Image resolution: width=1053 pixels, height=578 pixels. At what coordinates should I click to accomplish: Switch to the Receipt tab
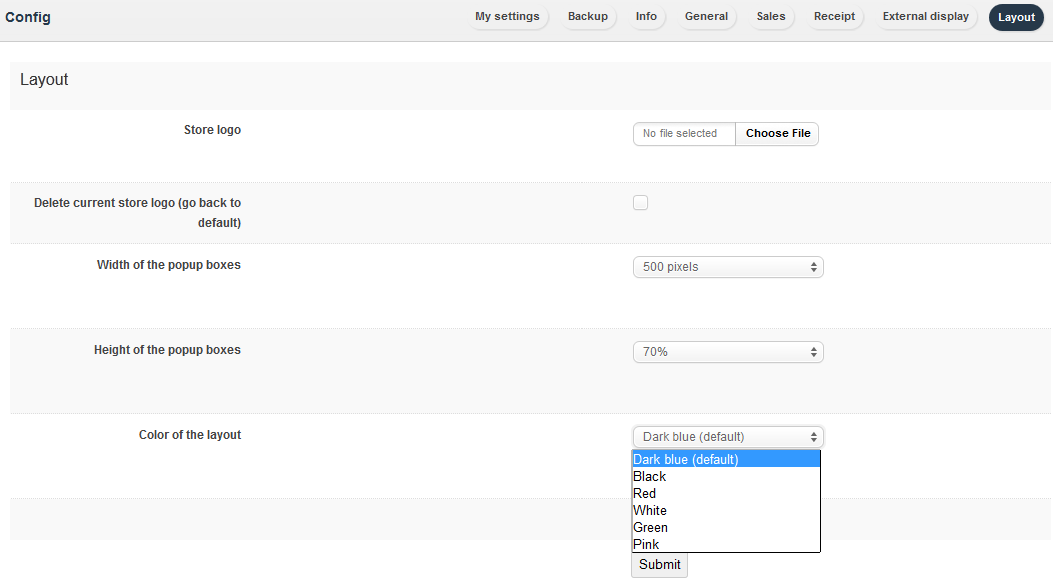(x=834, y=17)
